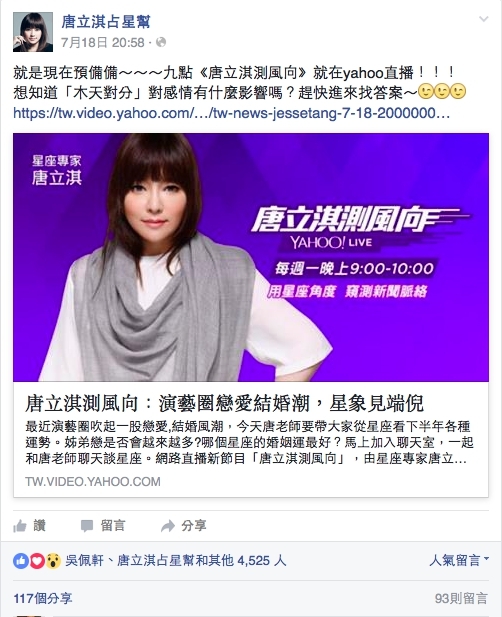Open the tw.video.yahoo.com URL in post text
The height and width of the screenshot is (617, 502).
(x=231, y=113)
